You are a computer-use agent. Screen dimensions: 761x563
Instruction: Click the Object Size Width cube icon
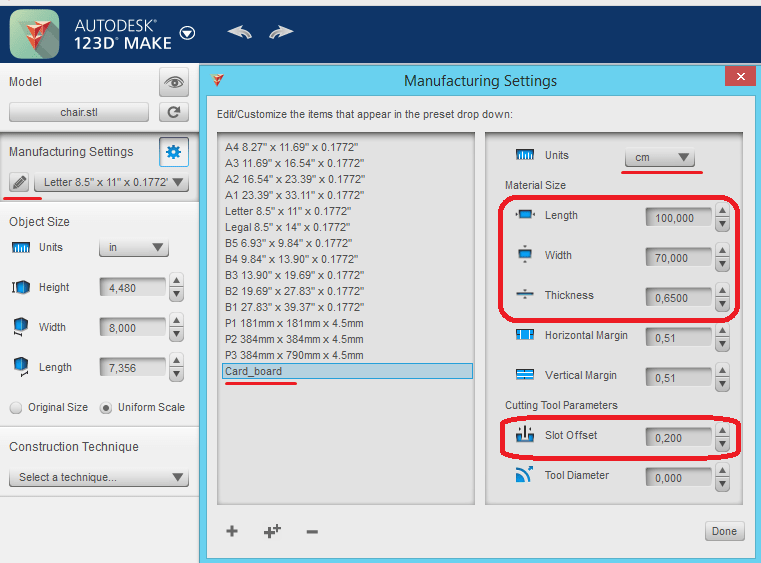pos(21,327)
